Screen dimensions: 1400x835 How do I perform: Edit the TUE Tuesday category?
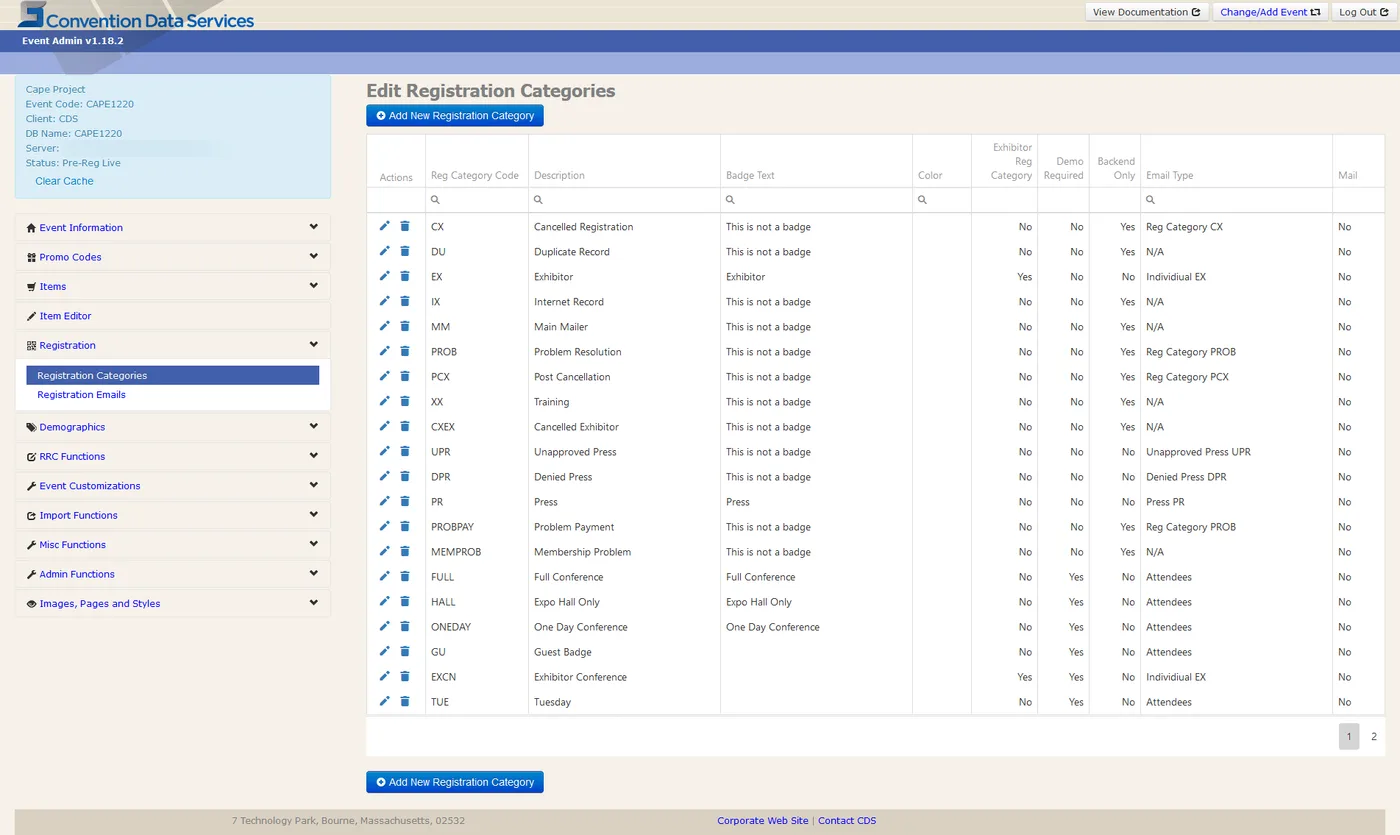385,701
